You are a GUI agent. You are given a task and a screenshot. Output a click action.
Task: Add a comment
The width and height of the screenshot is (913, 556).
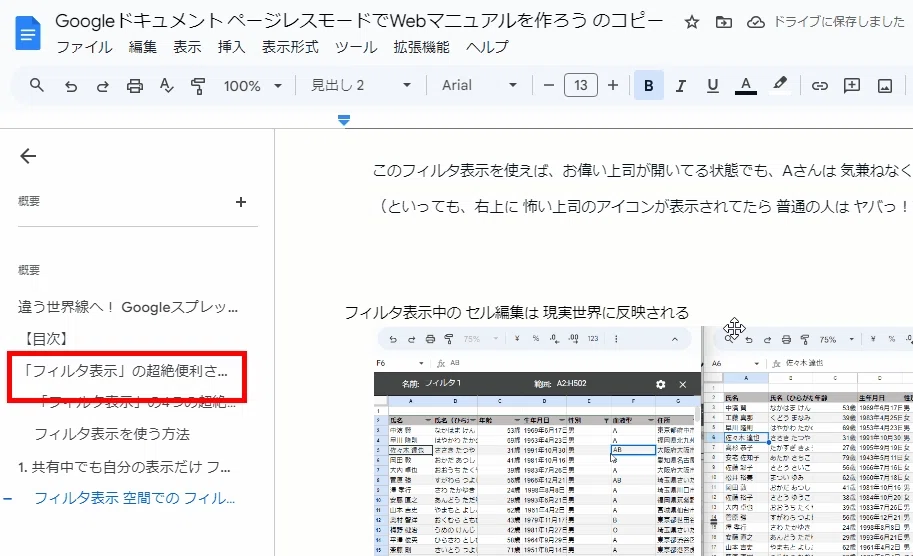coord(851,86)
